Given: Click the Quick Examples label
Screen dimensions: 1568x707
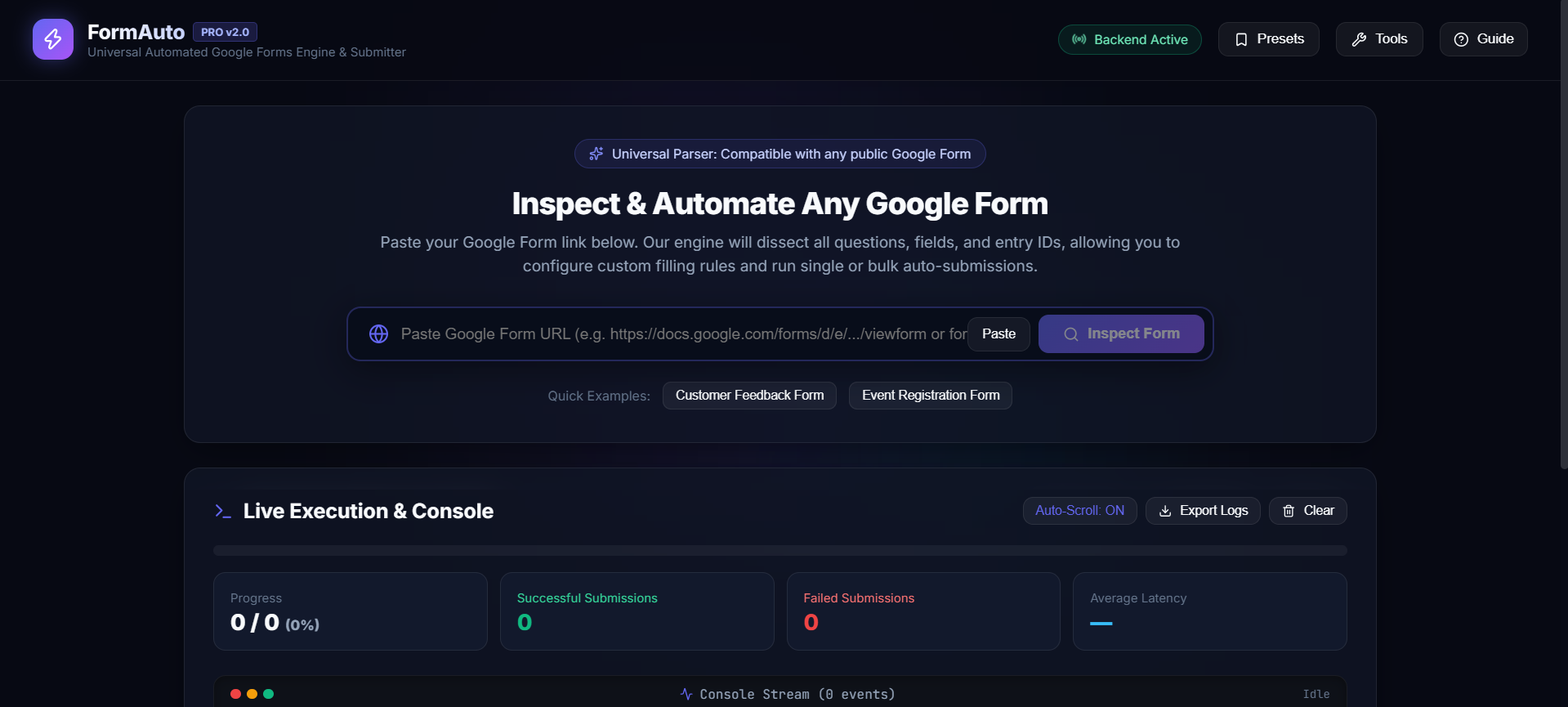Looking at the screenshot, I should click(599, 396).
